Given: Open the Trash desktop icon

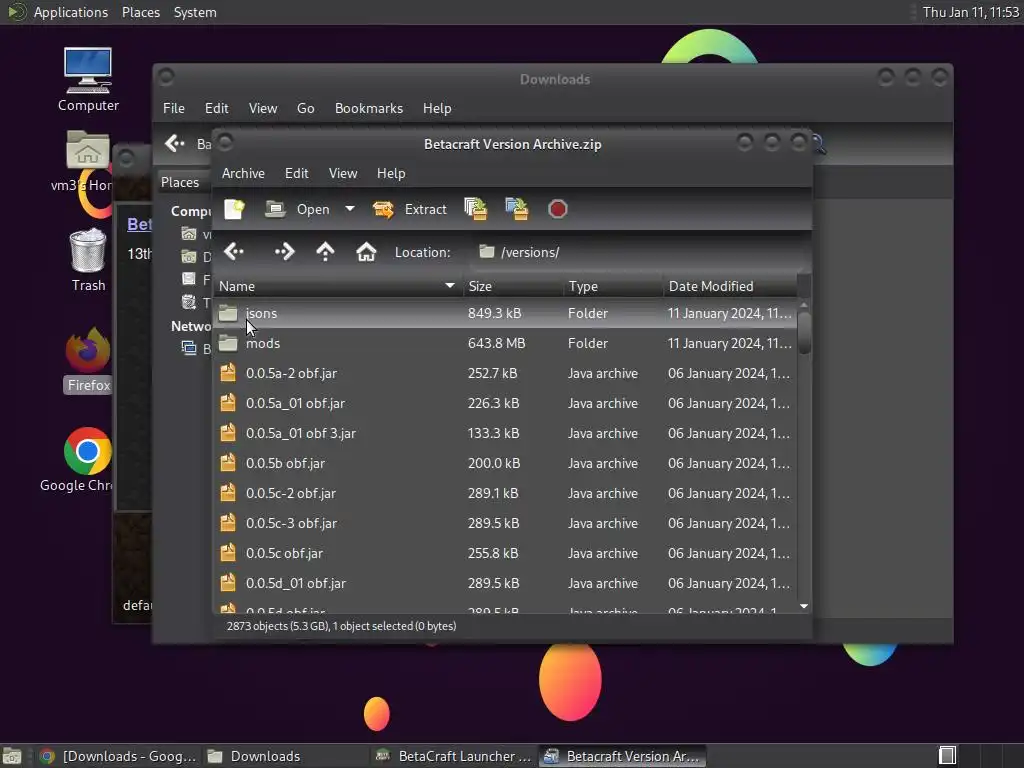Looking at the screenshot, I should tap(88, 260).
